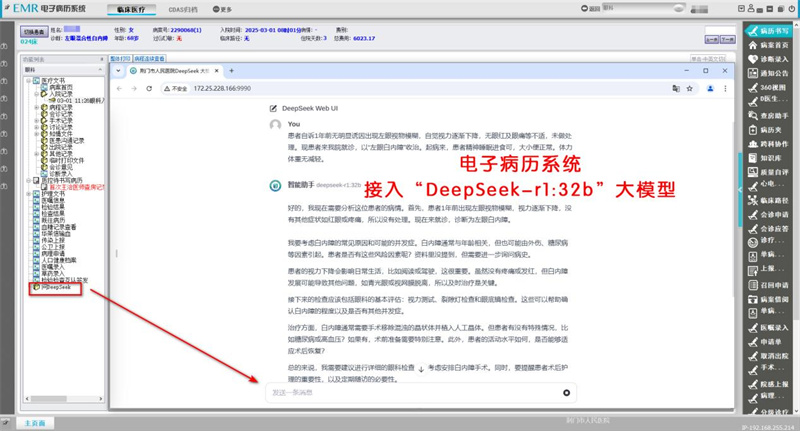The image size is (800, 431).
Task: Open the DeepSeek entry in function tree
Action: 55,287
